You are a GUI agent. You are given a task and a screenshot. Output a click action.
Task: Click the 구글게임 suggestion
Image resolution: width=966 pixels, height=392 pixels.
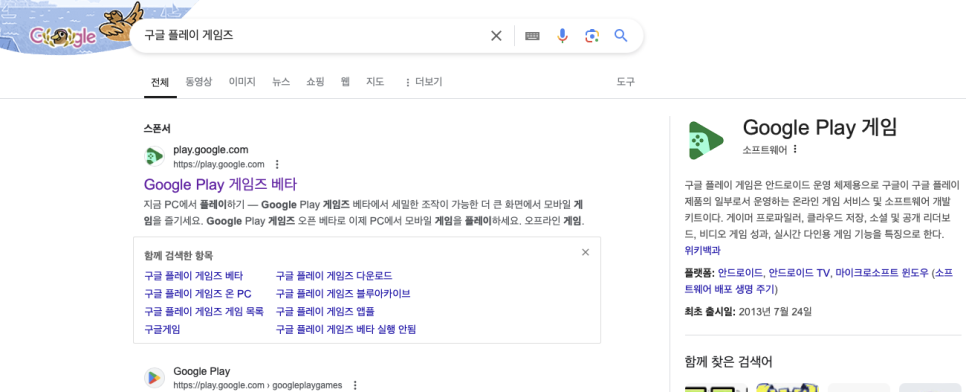coord(162,329)
